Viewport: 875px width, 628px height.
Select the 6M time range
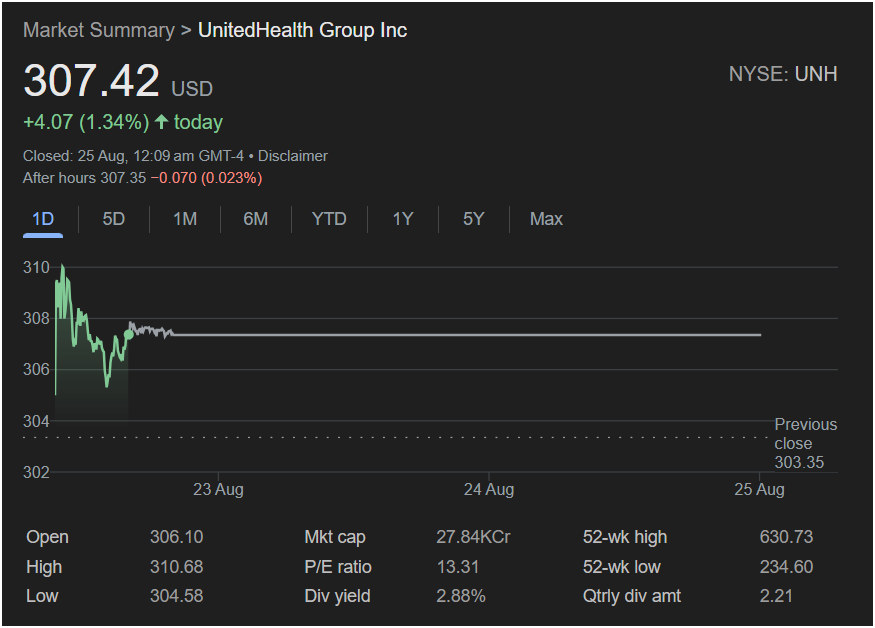point(256,219)
